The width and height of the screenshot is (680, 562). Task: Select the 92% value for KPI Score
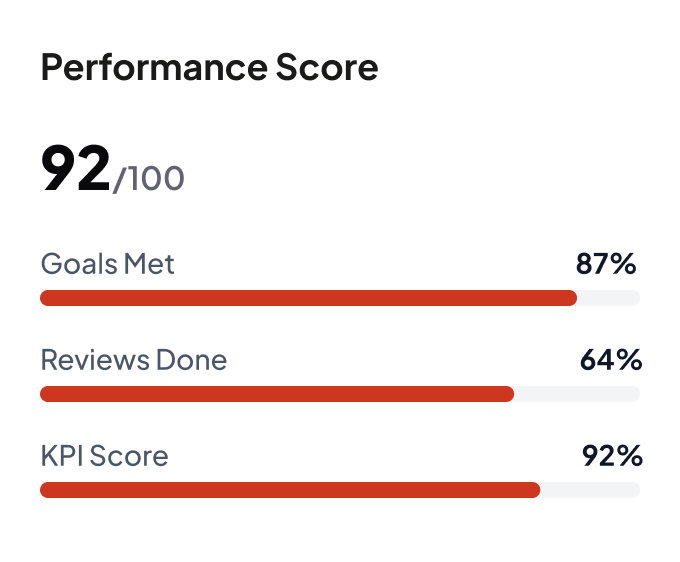tap(611, 456)
